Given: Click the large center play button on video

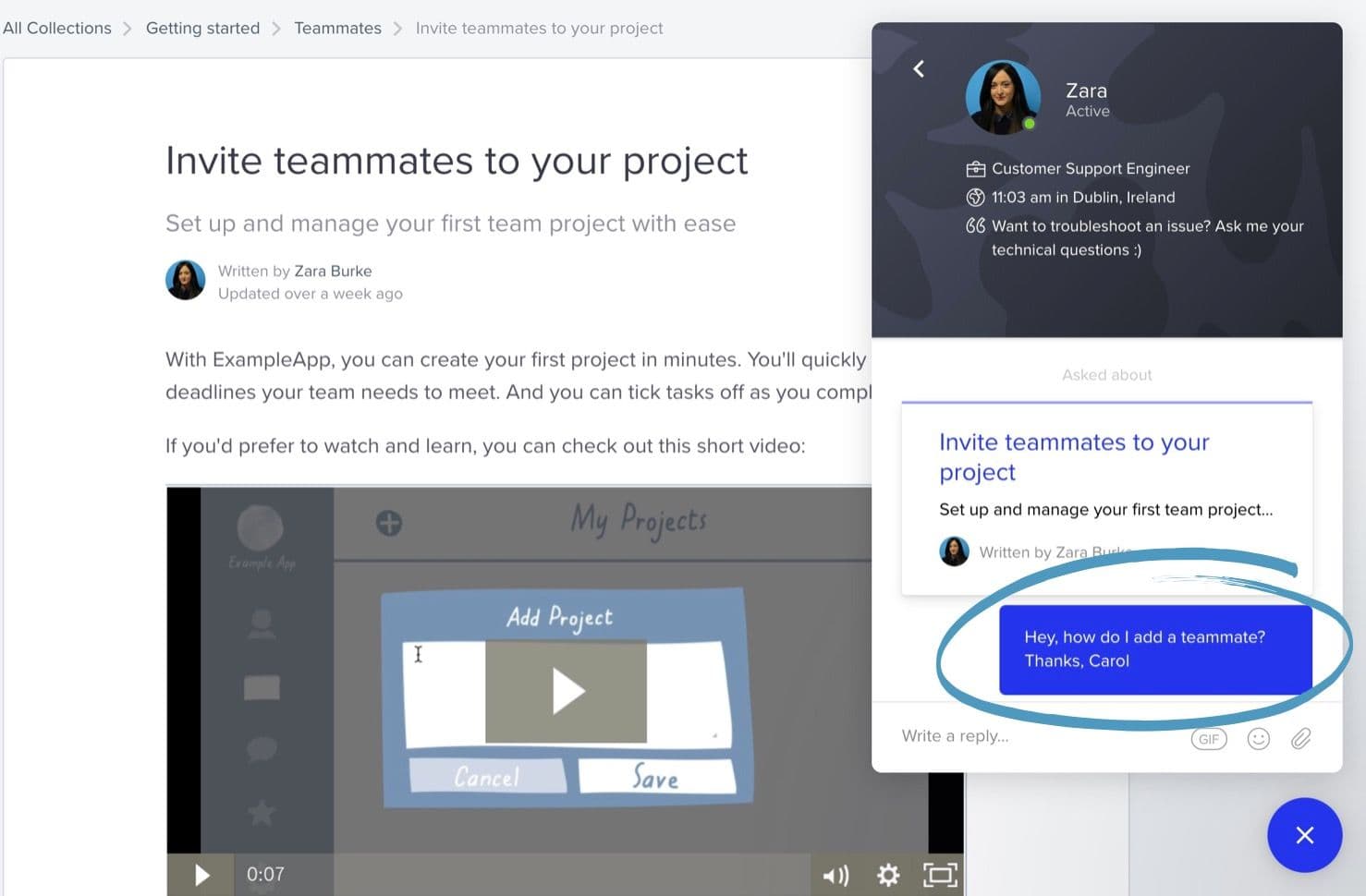Looking at the screenshot, I should (x=566, y=692).
